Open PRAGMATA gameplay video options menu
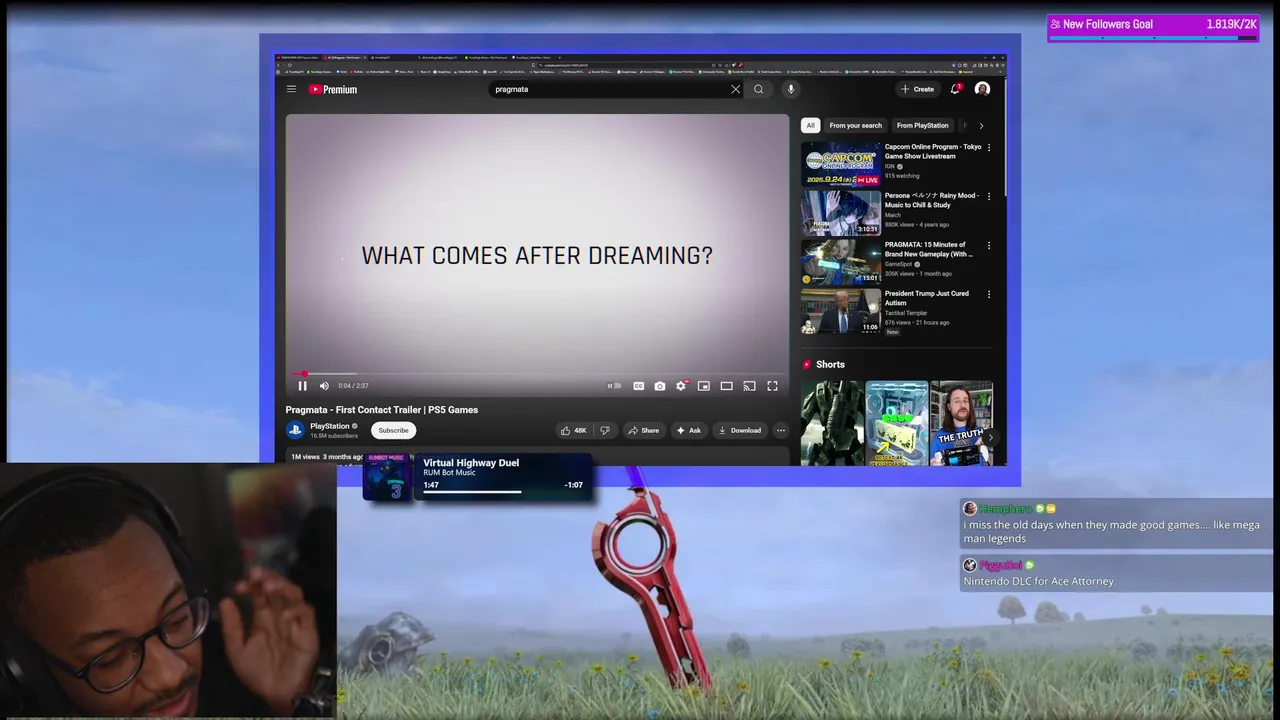The height and width of the screenshot is (720, 1280). pyautogui.click(x=989, y=245)
